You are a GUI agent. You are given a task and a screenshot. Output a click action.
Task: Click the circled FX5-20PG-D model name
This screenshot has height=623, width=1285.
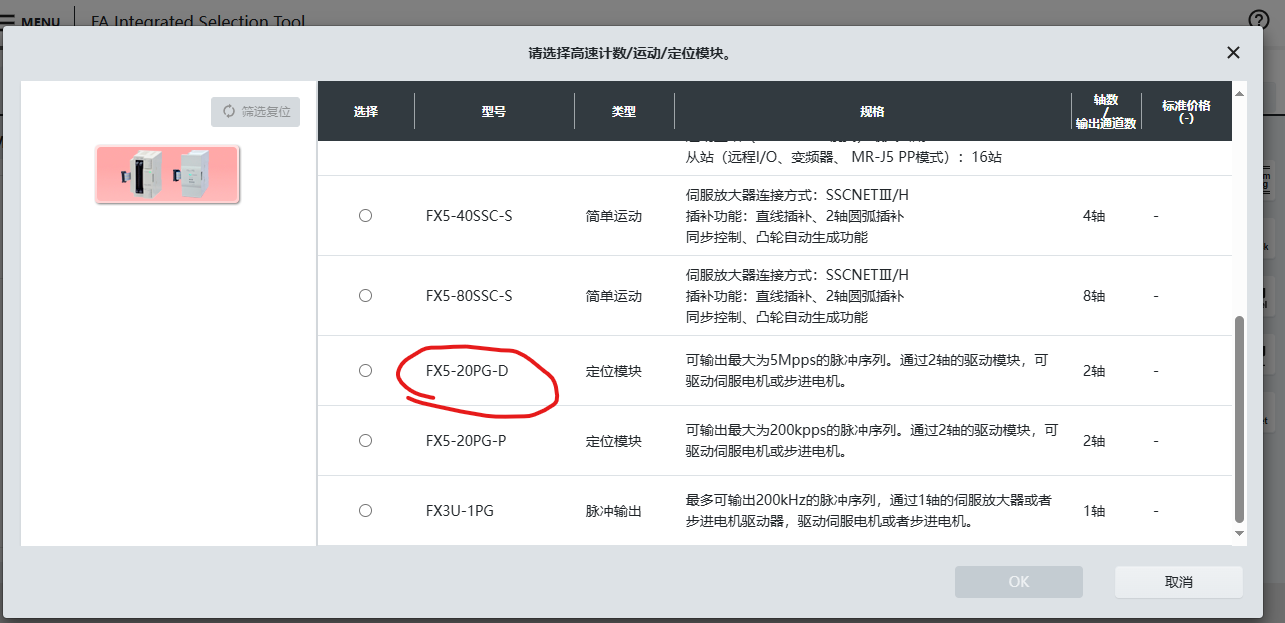click(467, 371)
